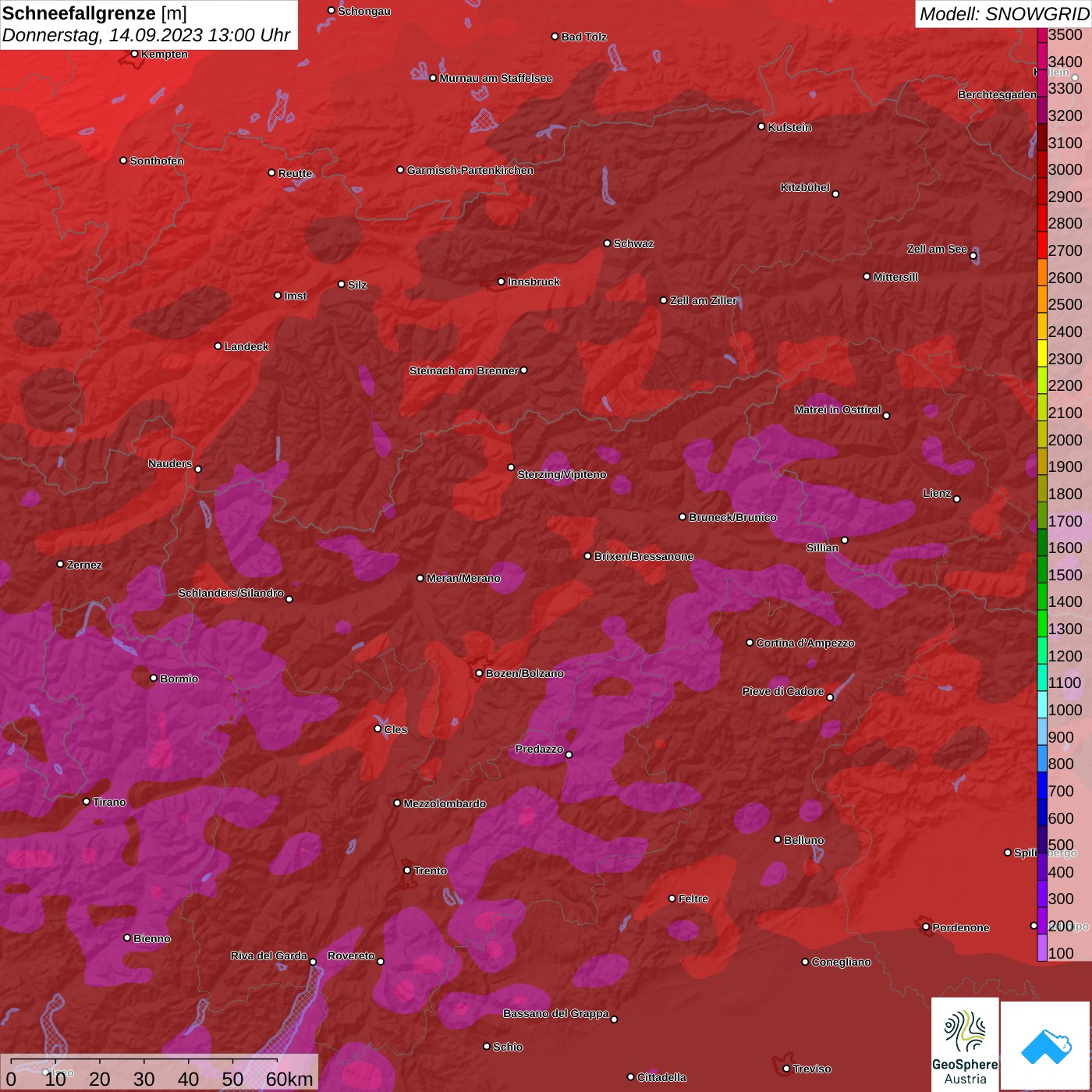1092x1092 pixels.
Task: Select the Lienz label
Action: pyautogui.click(x=937, y=493)
